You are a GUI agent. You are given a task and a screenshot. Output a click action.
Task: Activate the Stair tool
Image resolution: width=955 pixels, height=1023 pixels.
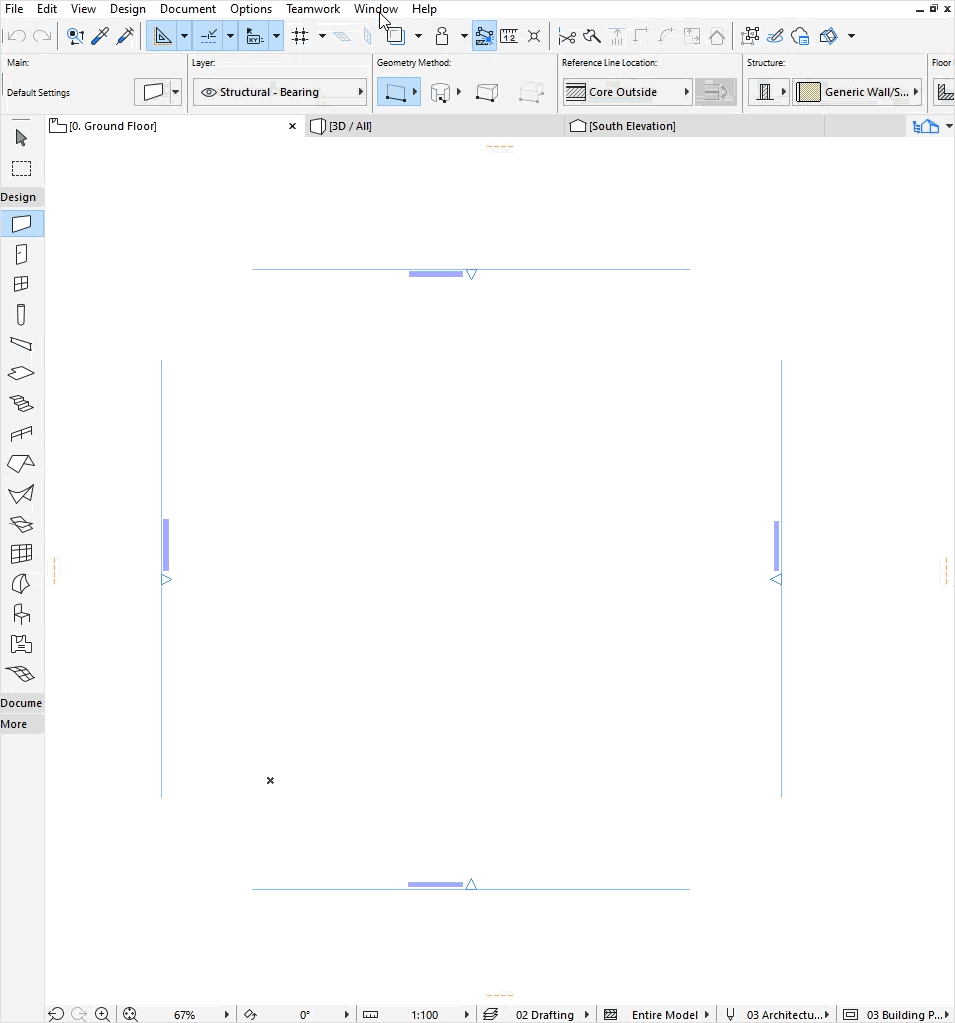21,404
